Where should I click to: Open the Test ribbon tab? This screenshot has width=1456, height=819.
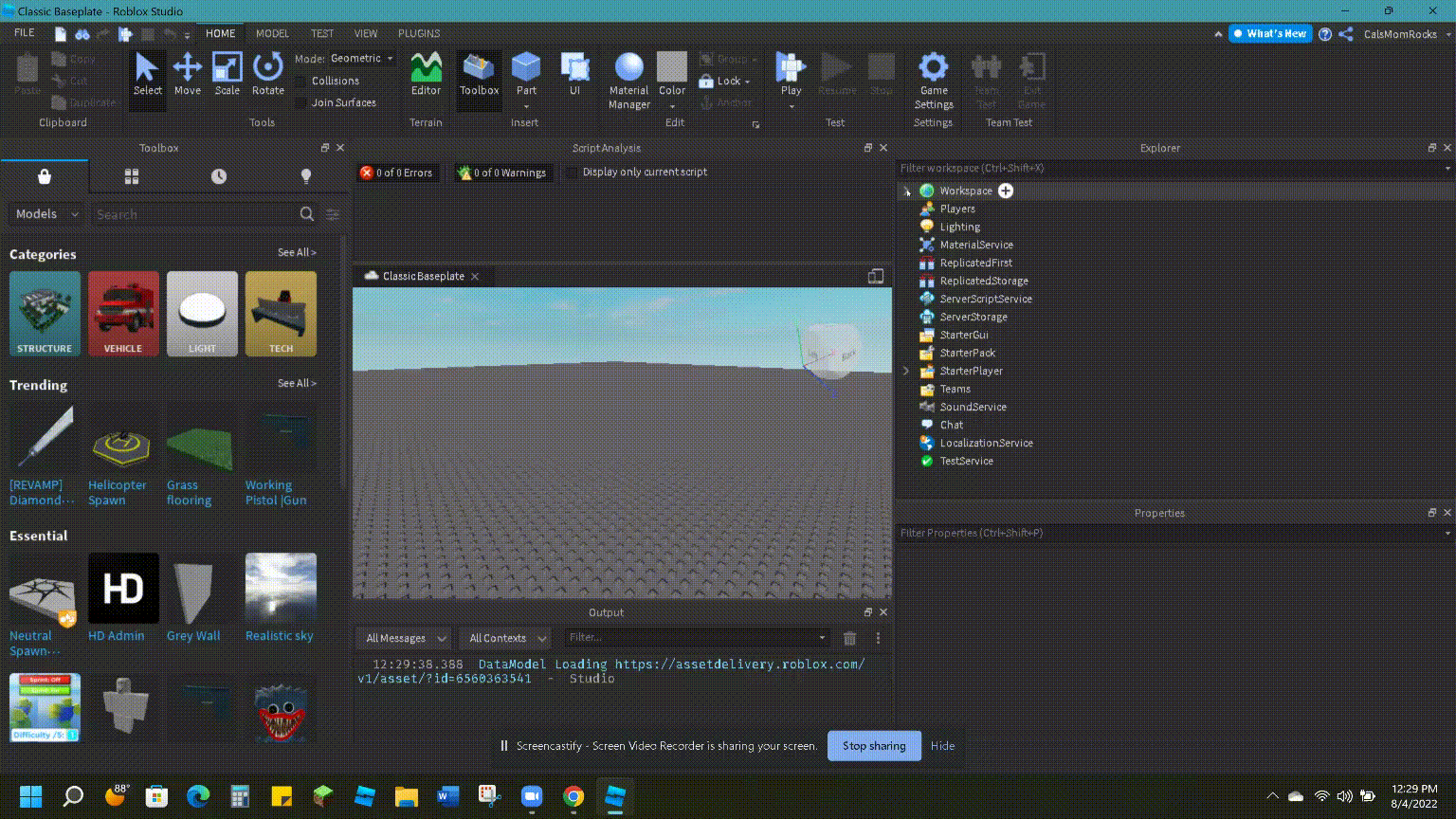coord(322,33)
